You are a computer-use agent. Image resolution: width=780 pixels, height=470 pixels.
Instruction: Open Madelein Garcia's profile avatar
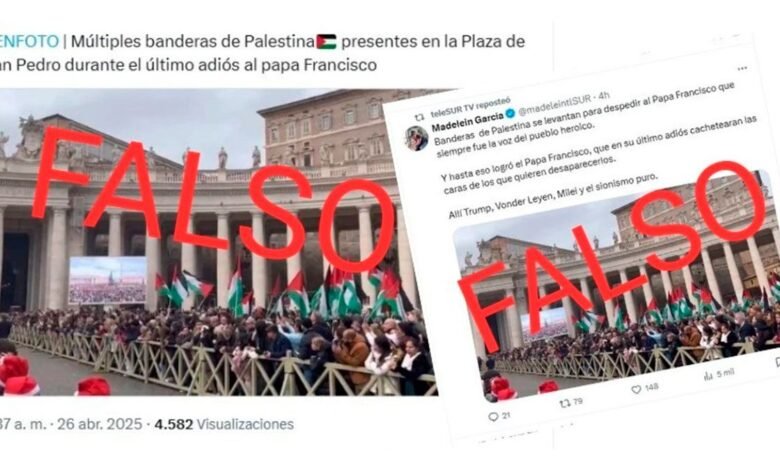pyautogui.click(x=416, y=138)
